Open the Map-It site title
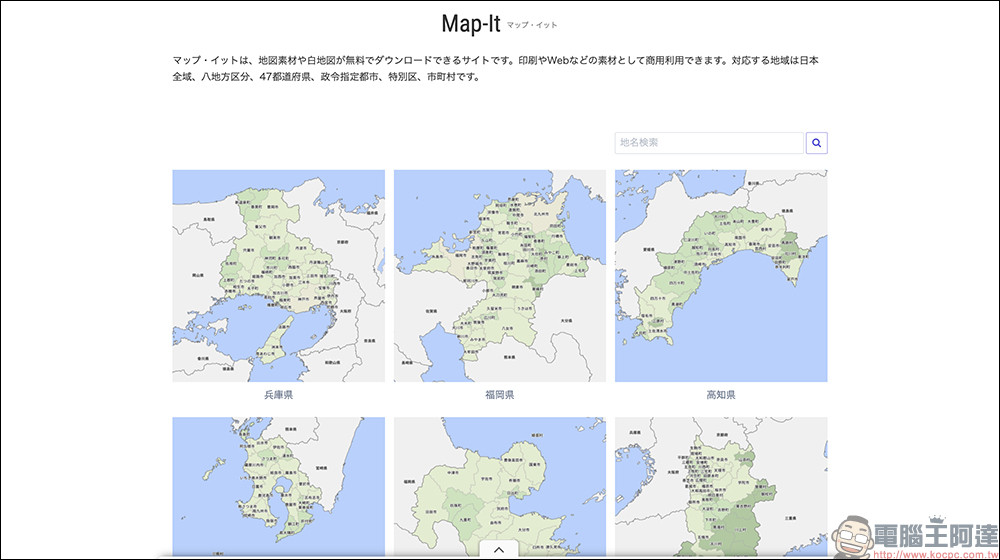1000x560 pixels. click(x=471, y=24)
